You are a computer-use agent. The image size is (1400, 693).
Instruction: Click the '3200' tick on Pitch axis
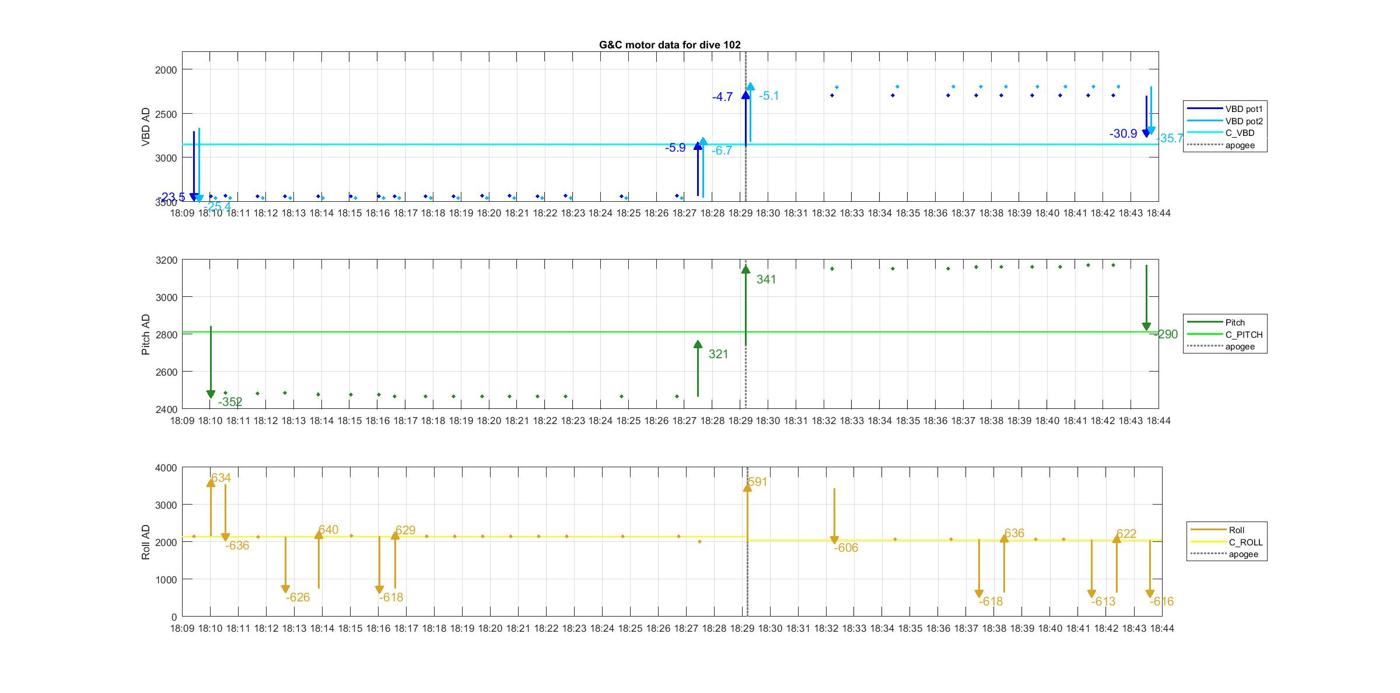coord(166,261)
